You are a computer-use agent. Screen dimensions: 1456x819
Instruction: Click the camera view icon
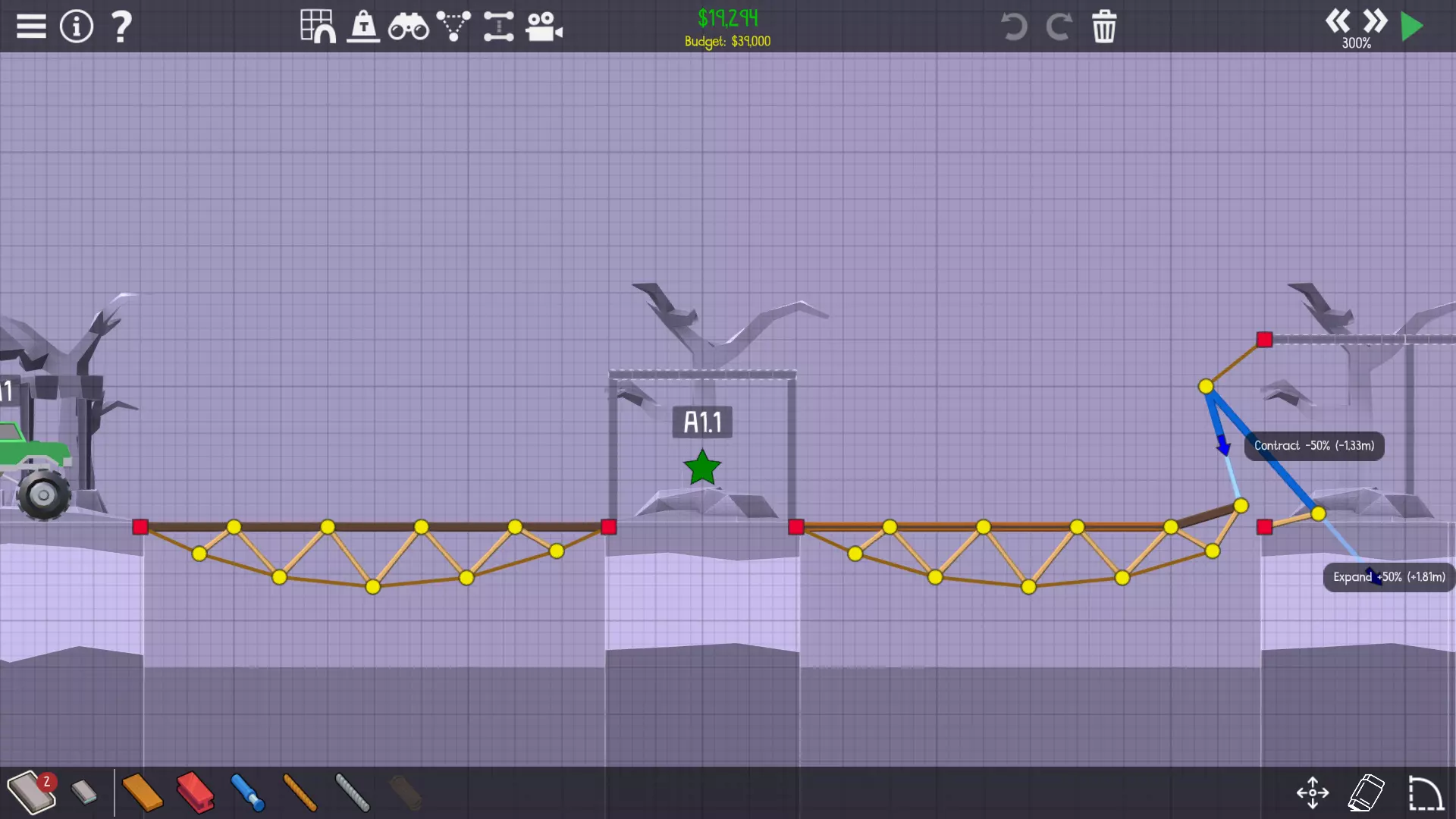click(x=544, y=27)
